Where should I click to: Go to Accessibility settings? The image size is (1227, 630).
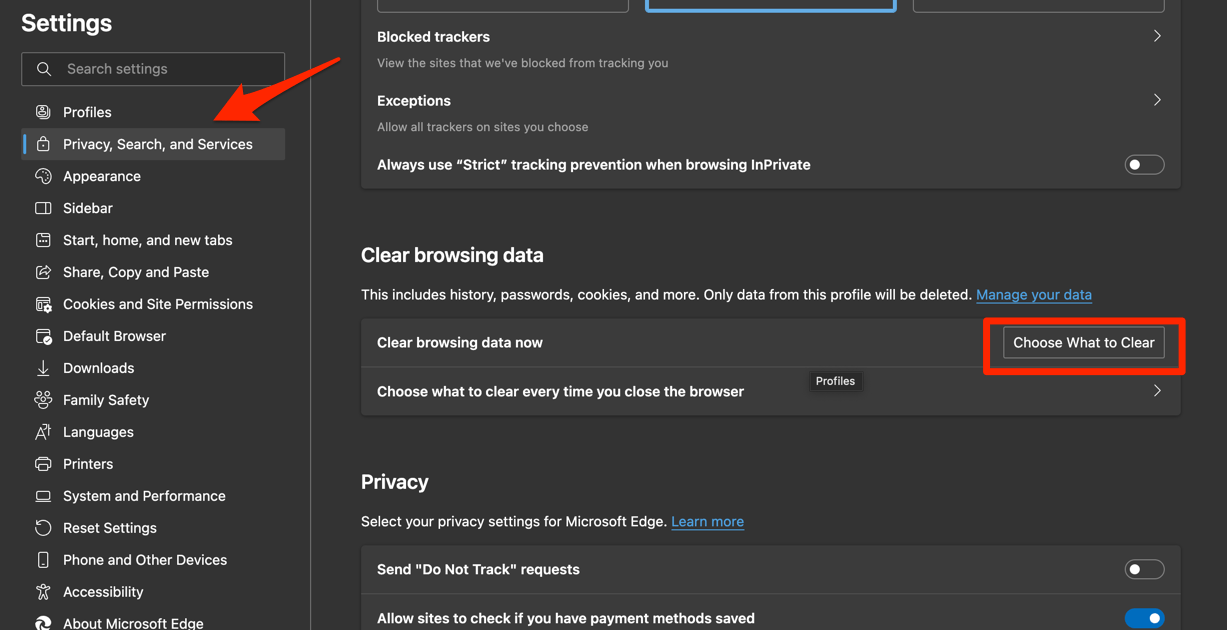153,592
